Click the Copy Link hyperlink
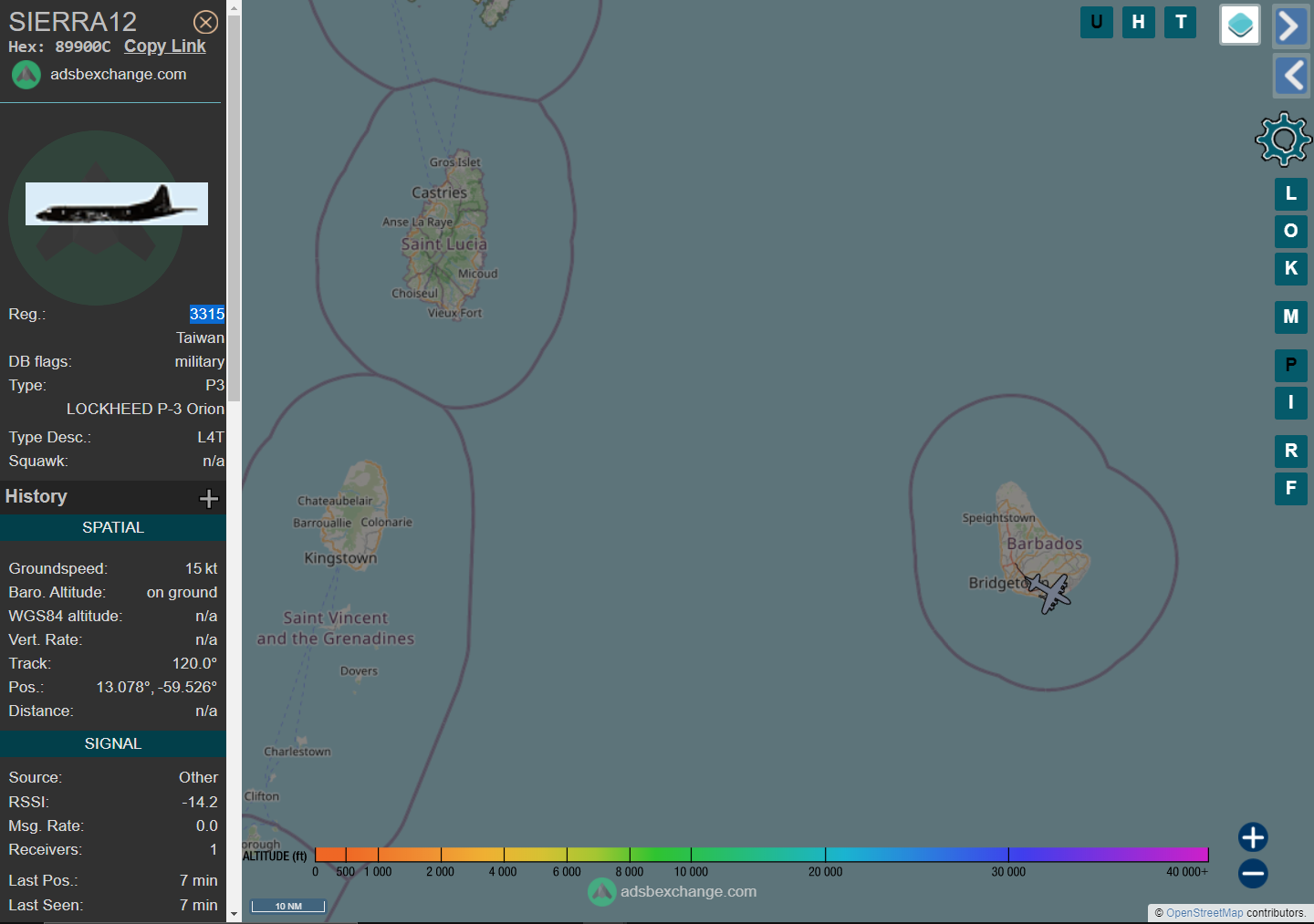Viewport: 1314px width, 924px height. (165, 47)
